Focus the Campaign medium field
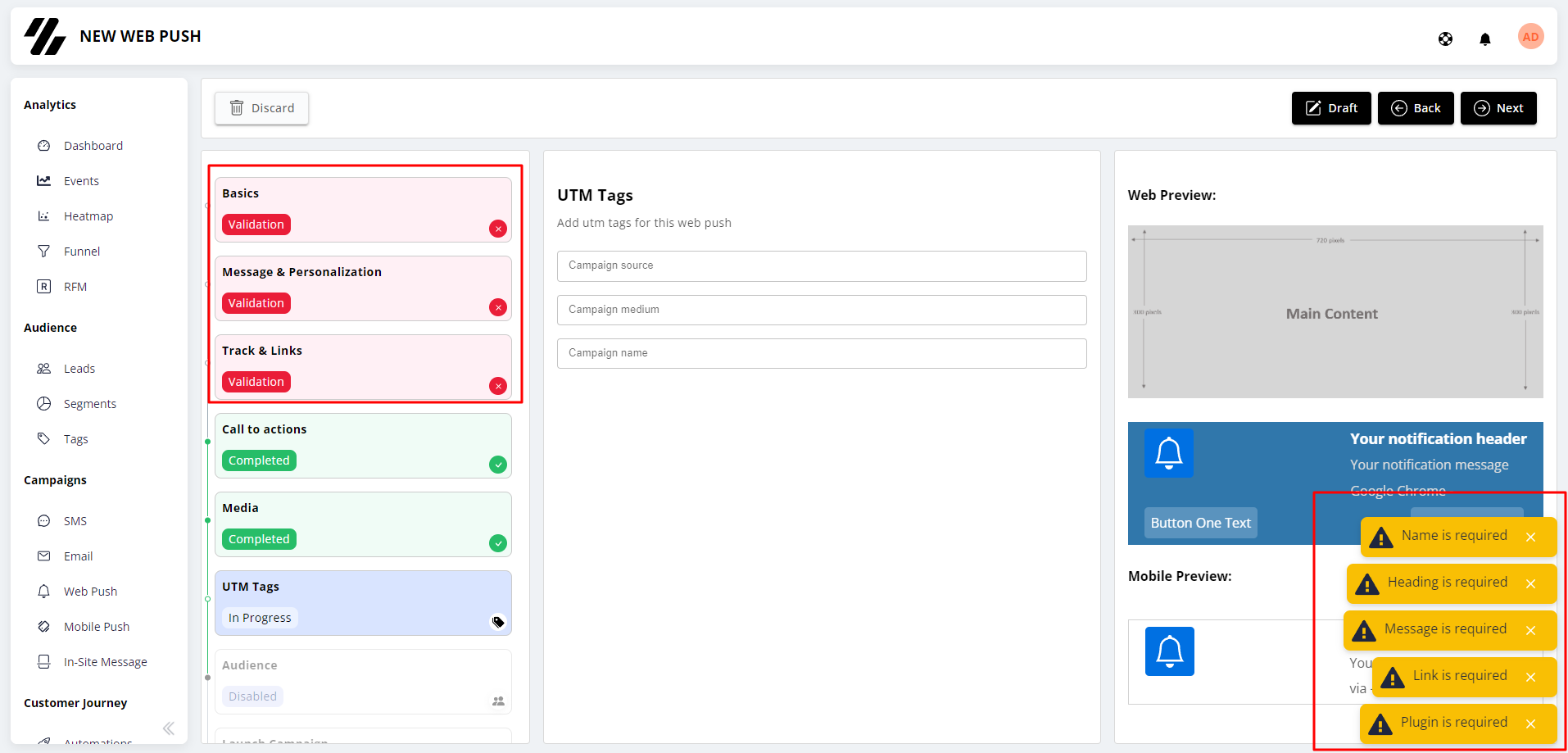This screenshot has width=1568, height=753. tap(822, 310)
